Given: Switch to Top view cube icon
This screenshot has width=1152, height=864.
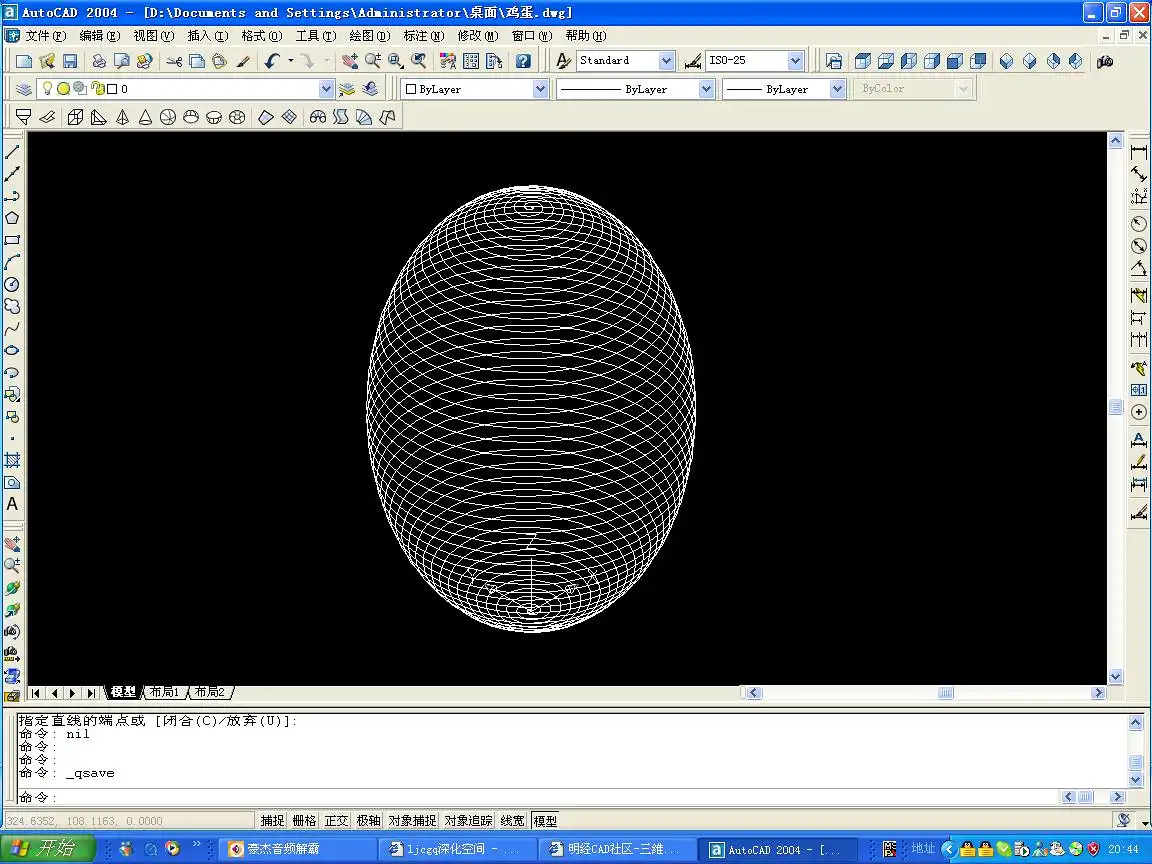Looking at the screenshot, I should 863,61.
